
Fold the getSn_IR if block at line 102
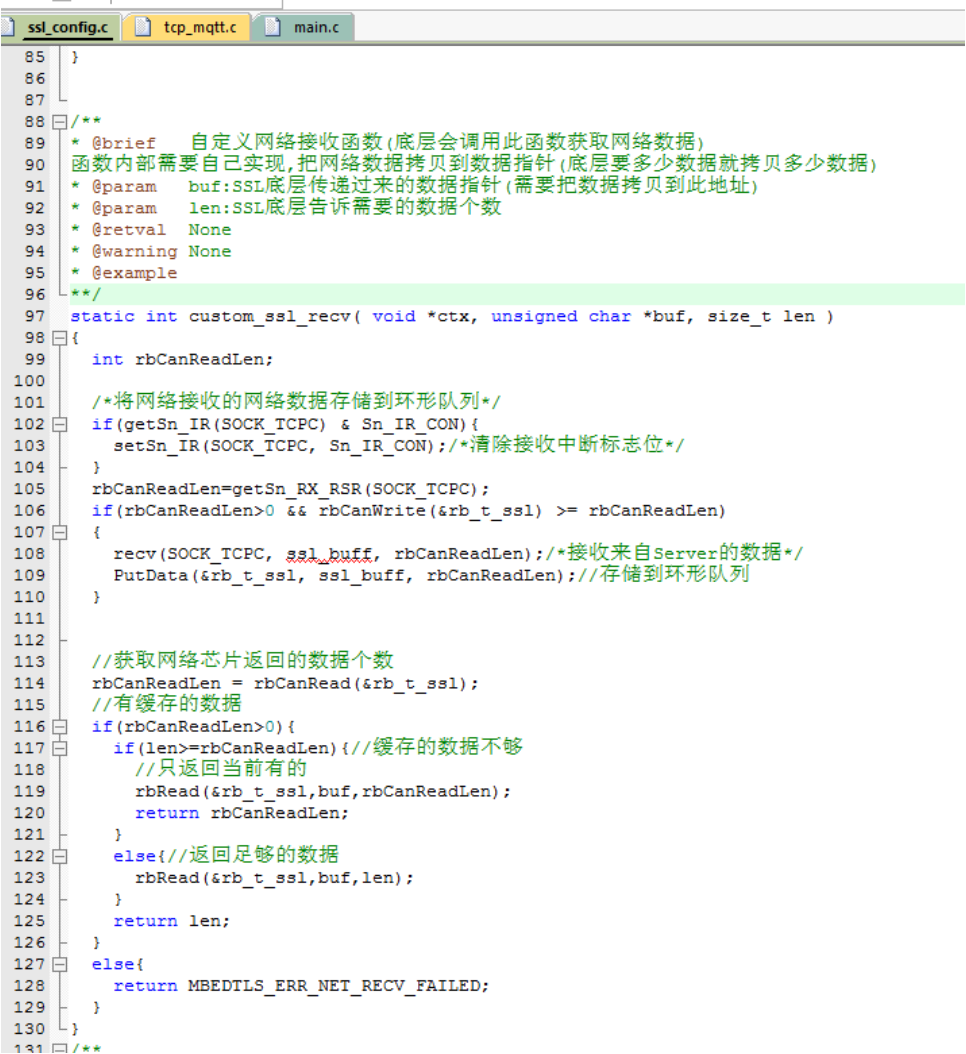pyautogui.click(x=58, y=424)
